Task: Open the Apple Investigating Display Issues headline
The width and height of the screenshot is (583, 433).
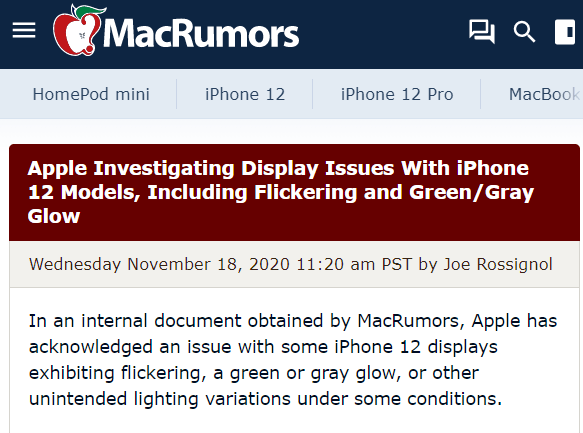Action: pyautogui.click(x=281, y=192)
